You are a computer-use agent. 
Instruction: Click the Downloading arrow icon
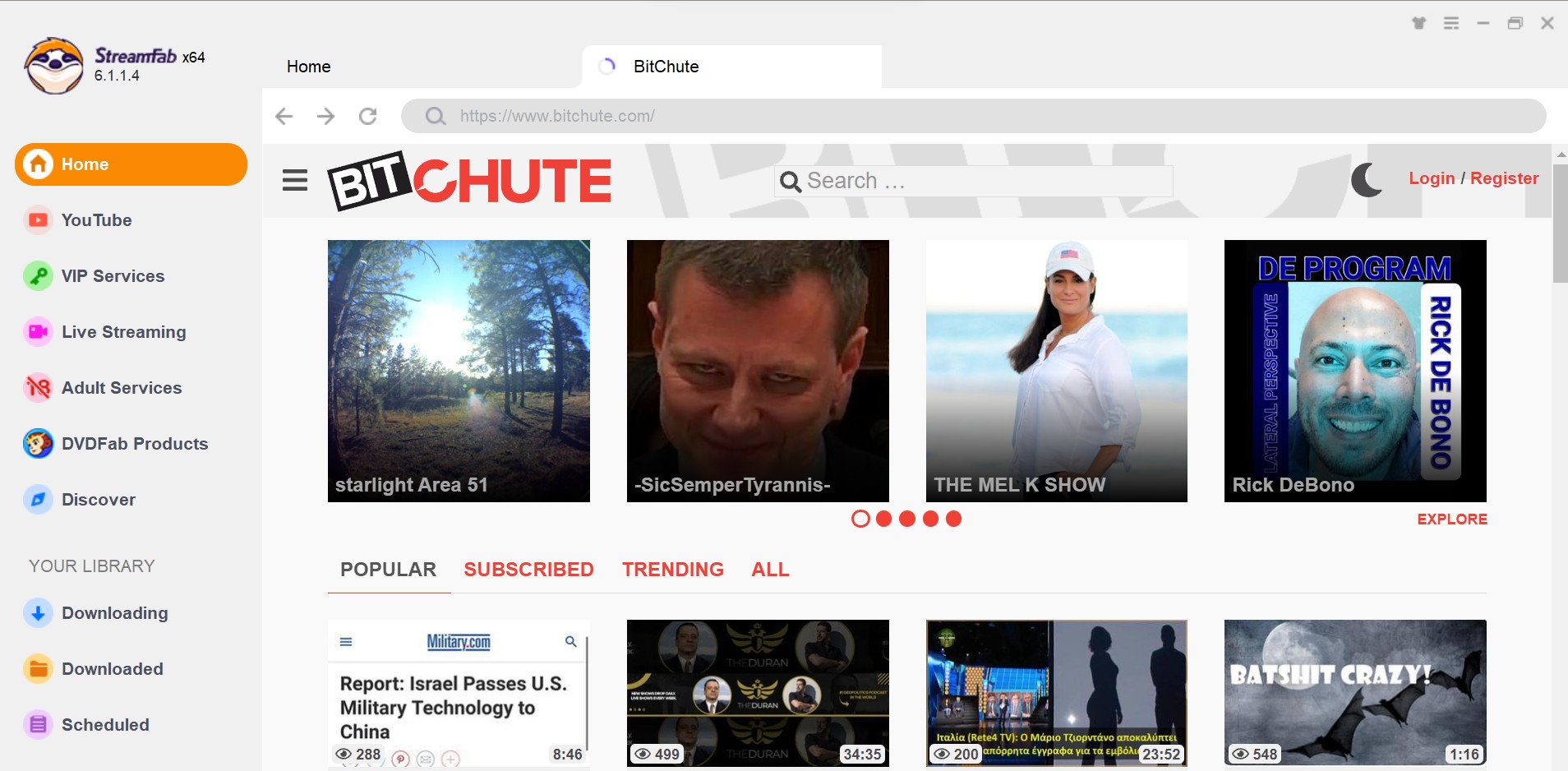click(x=38, y=613)
